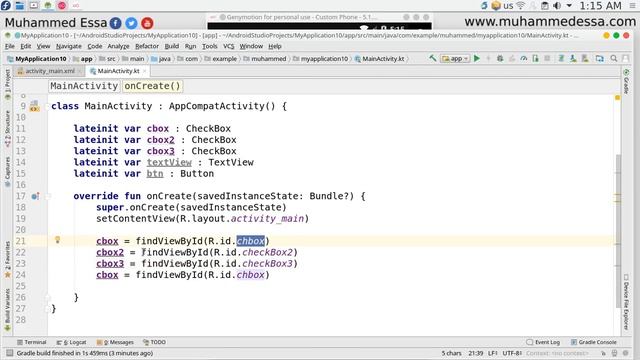Open the Captures tool window
This screenshot has width=640, height=360.
tap(7, 171)
